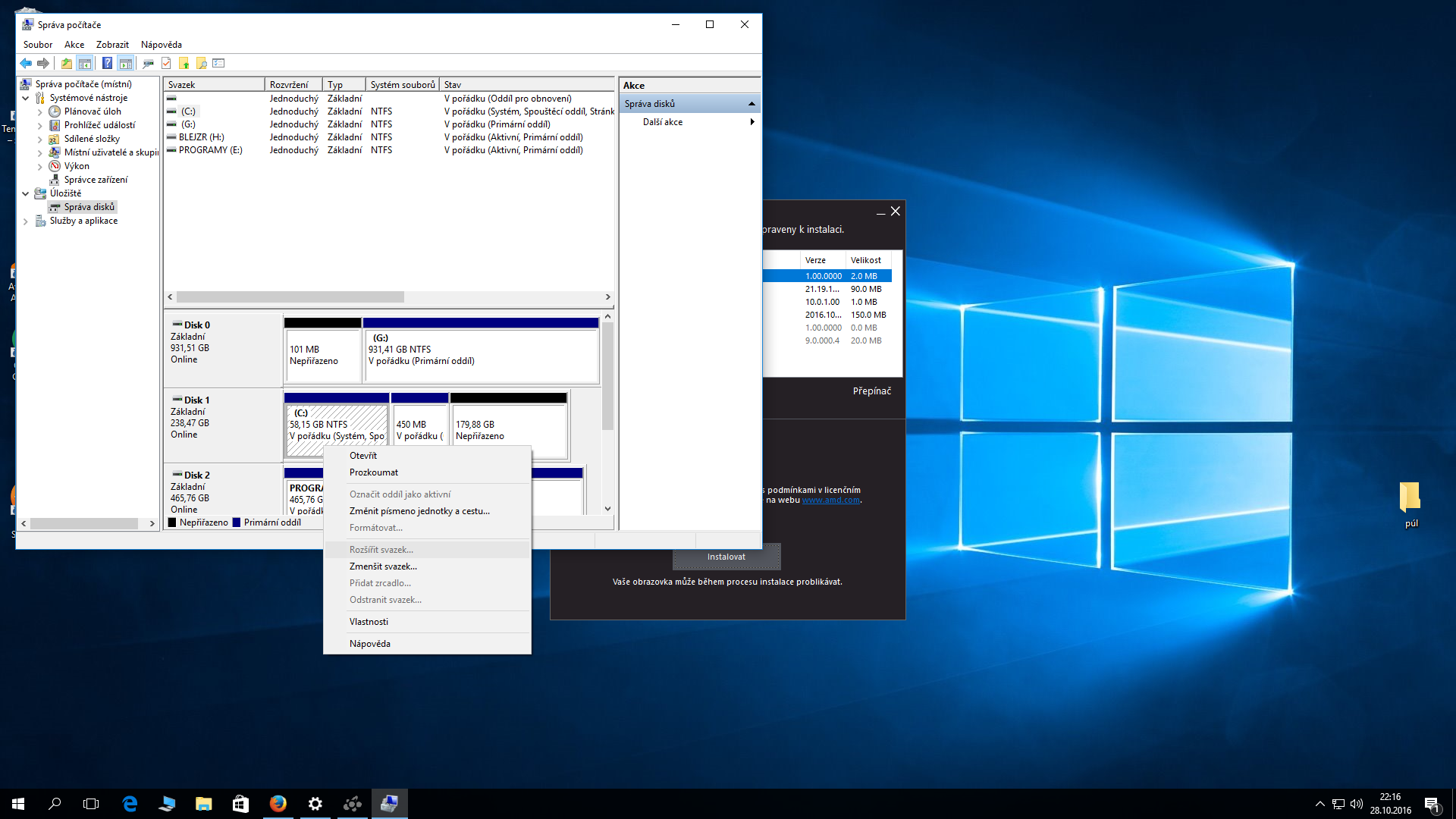
Task: Open Firefox from the taskbar
Action: [x=278, y=804]
